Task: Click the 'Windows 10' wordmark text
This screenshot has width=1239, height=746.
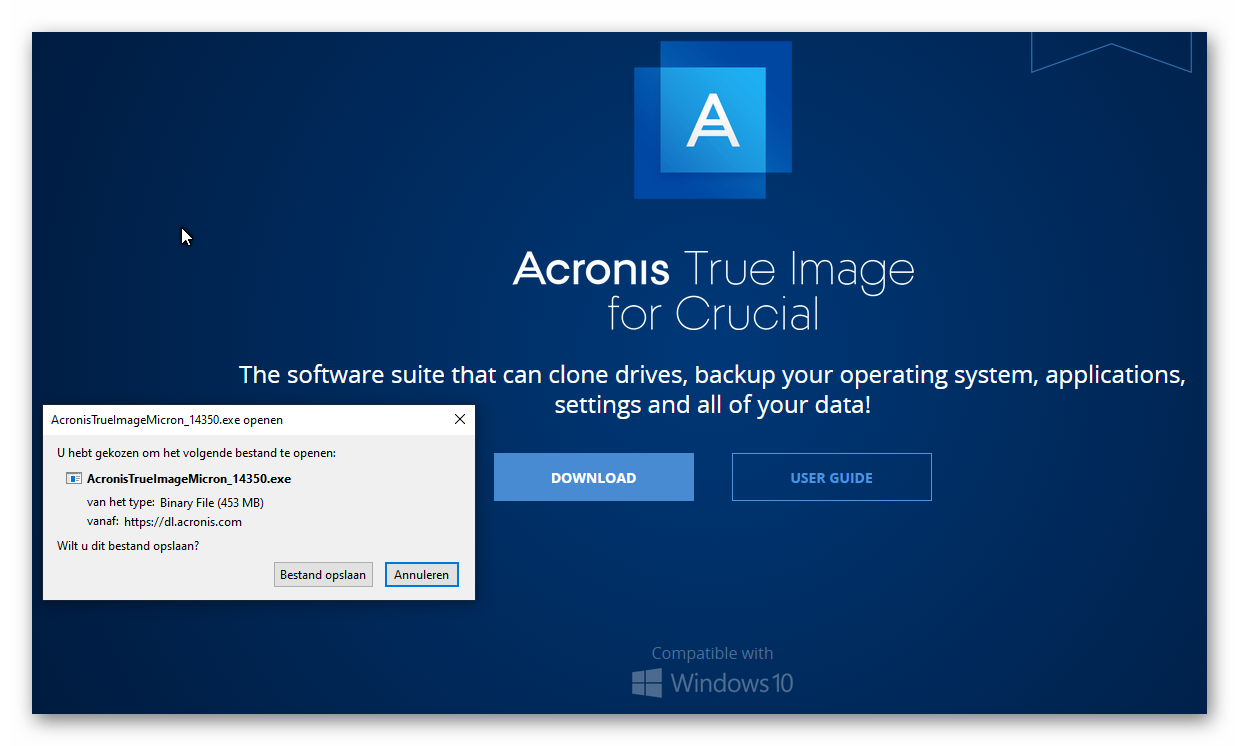Action: [x=731, y=683]
